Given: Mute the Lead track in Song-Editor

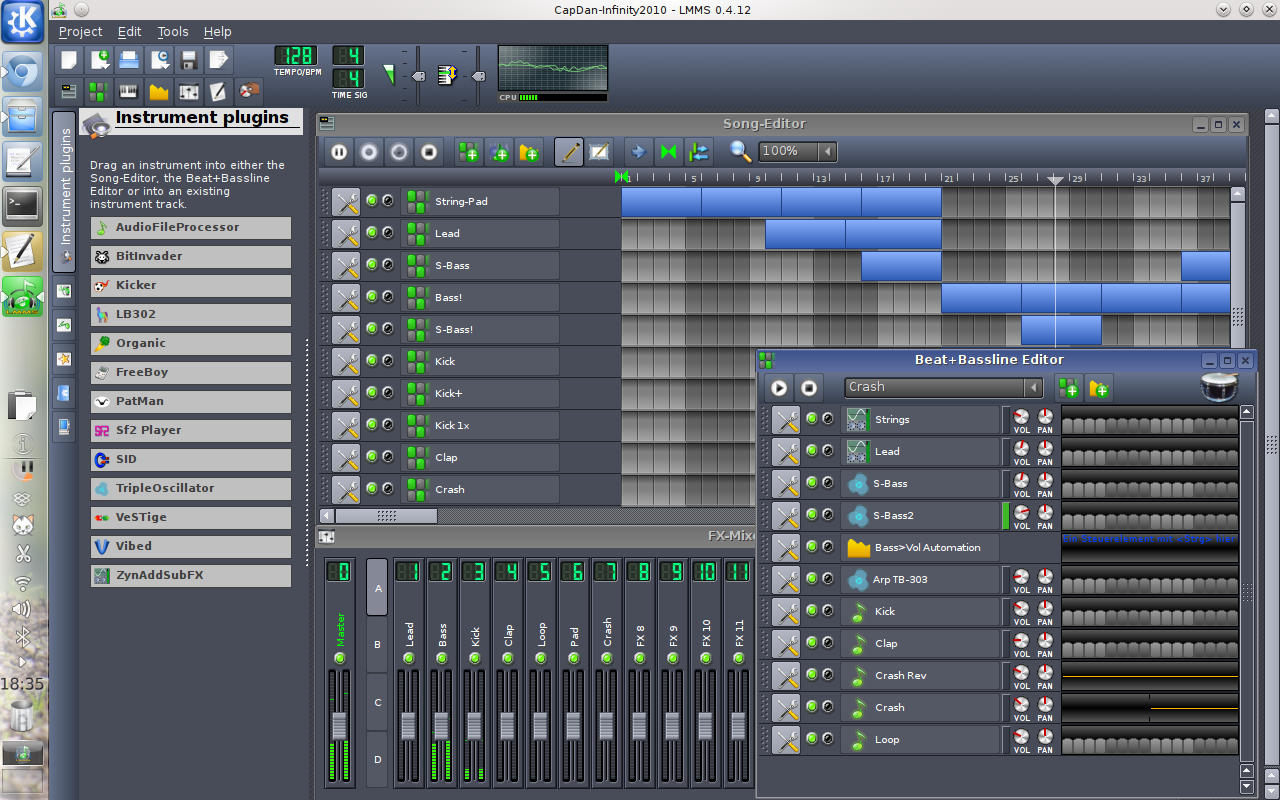Looking at the screenshot, I should 372,233.
